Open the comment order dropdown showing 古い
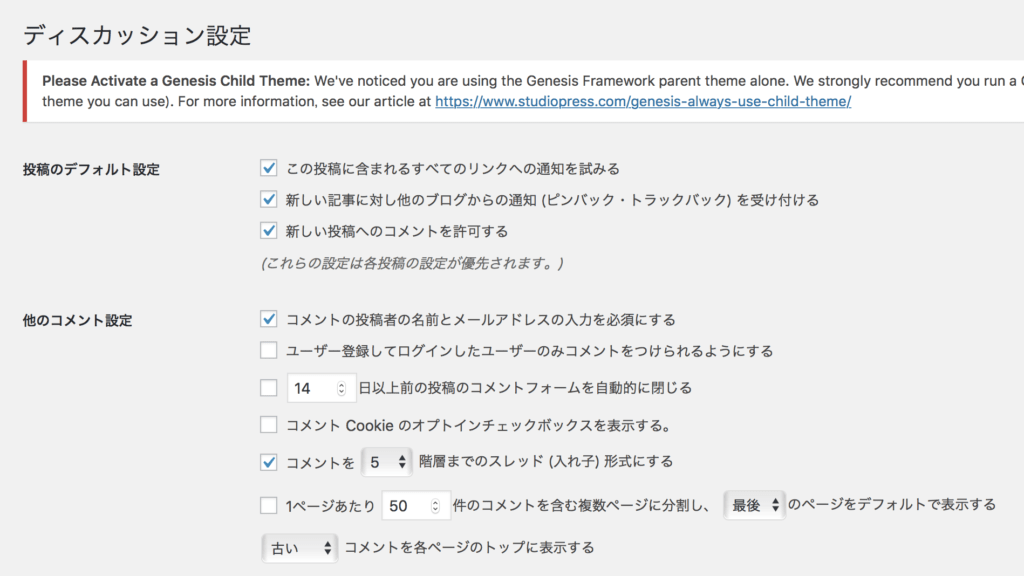This screenshot has width=1024, height=576. point(300,548)
